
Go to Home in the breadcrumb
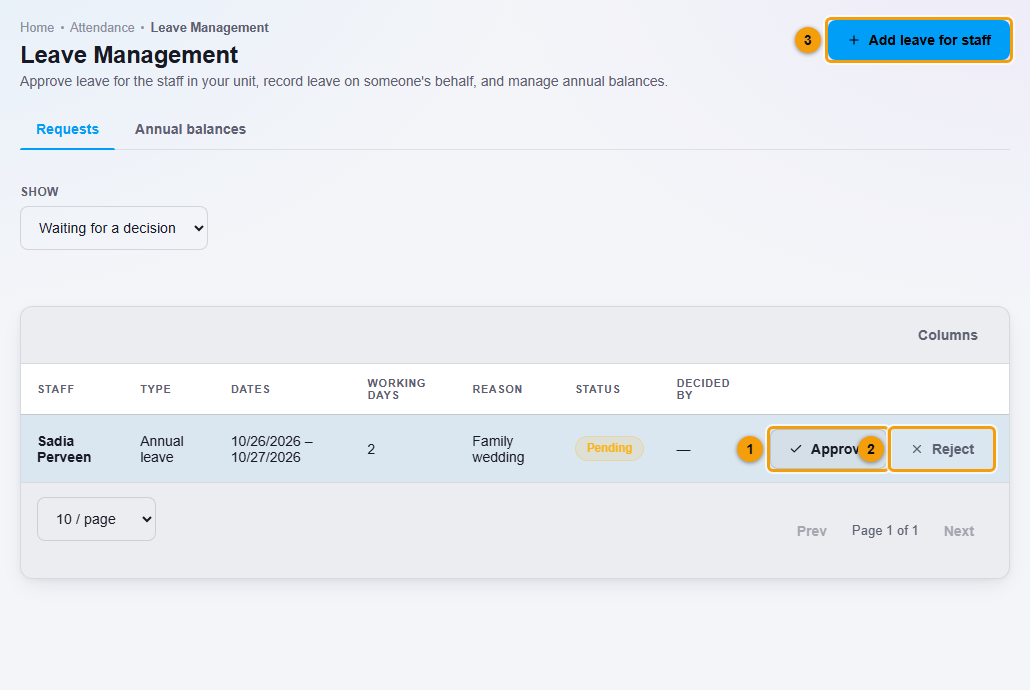(x=37, y=28)
